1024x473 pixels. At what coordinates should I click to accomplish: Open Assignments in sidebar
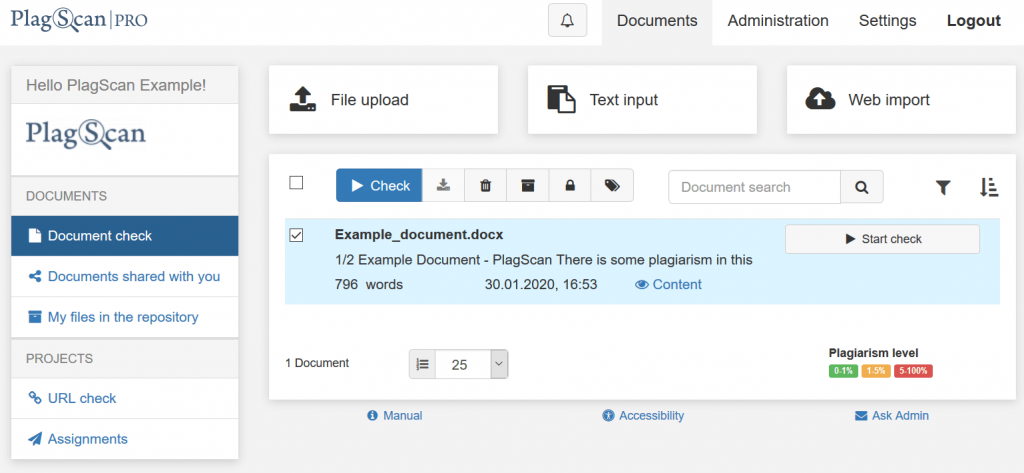pos(125,439)
